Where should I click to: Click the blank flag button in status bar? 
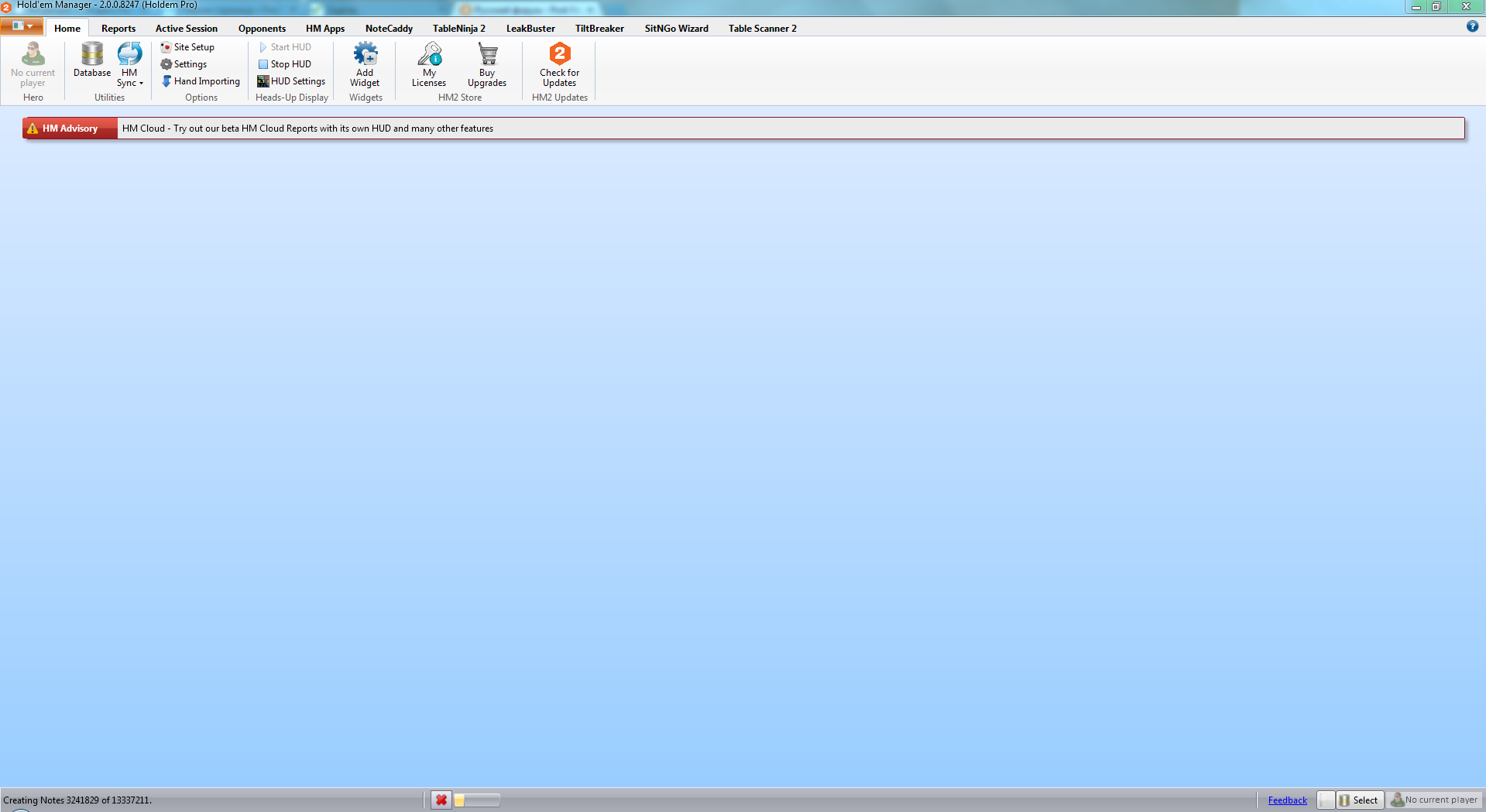point(1326,800)
